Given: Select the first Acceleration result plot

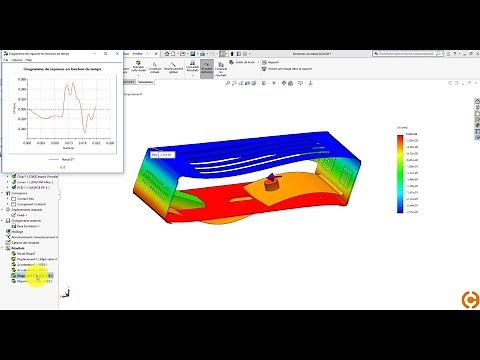Looking at the screenshot, I should [x=29, y=265].
